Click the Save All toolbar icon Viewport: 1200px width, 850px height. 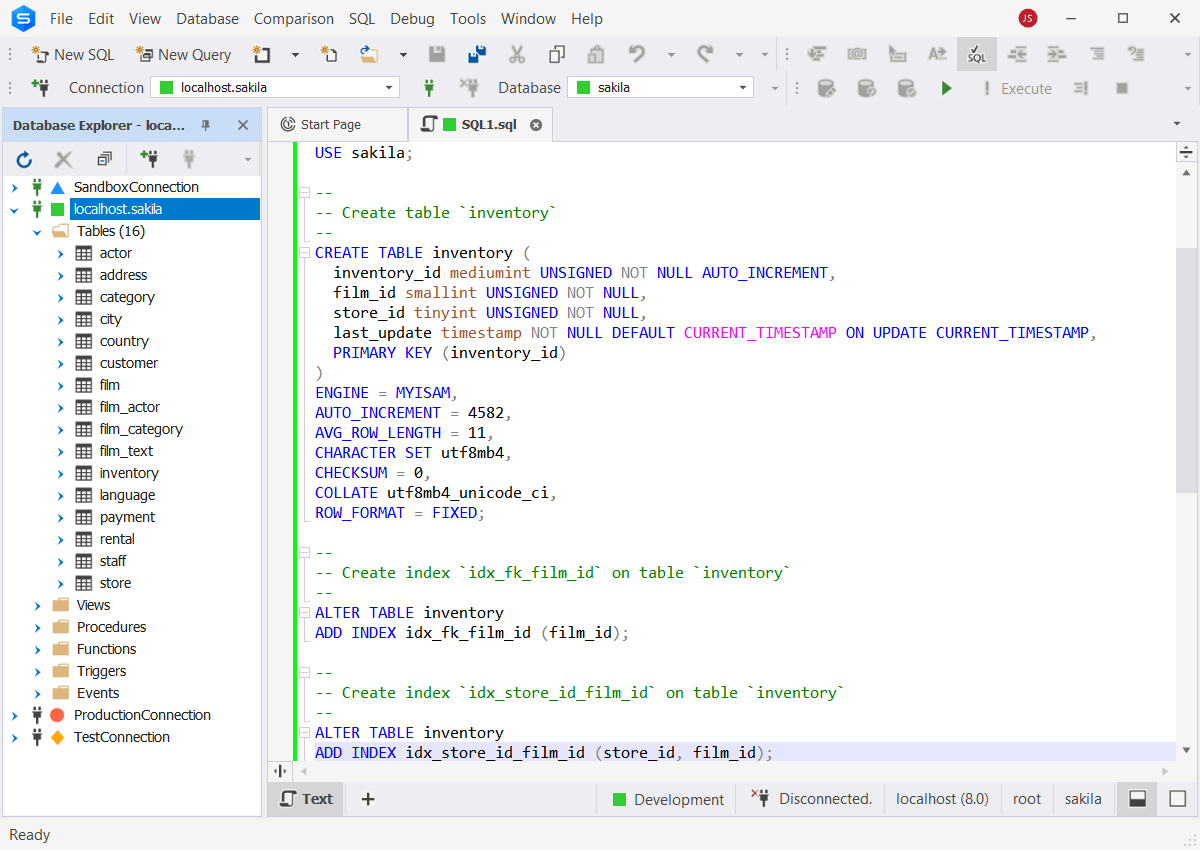click(477, 55)
